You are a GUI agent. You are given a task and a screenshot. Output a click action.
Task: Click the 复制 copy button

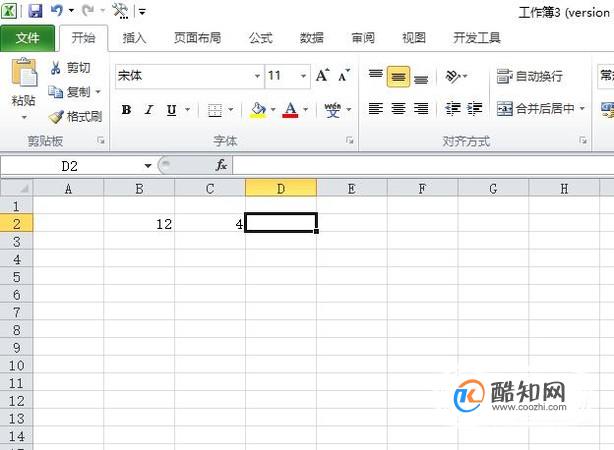tap(70, 92)
